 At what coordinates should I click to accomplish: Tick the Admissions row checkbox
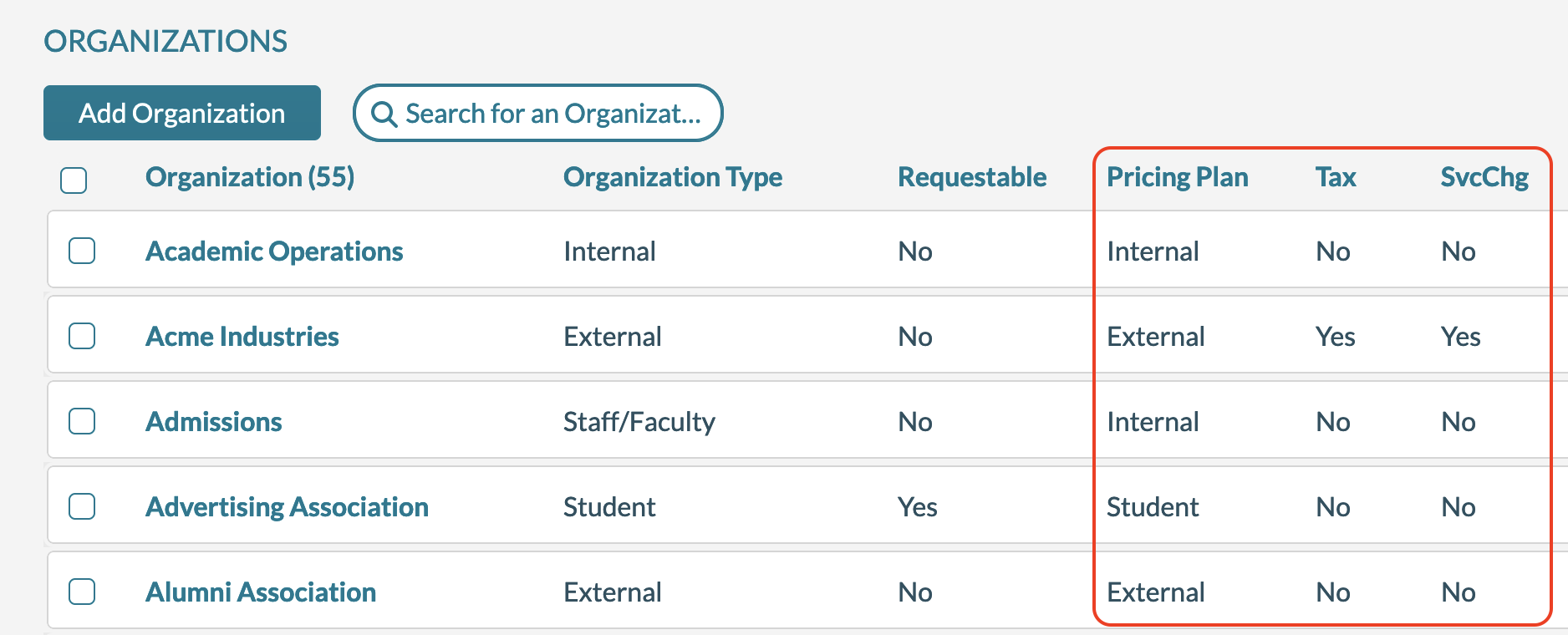(82, 421)
